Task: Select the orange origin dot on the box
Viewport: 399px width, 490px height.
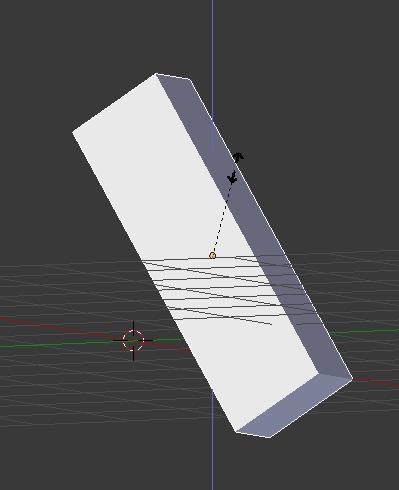Action: pos(212,256)
